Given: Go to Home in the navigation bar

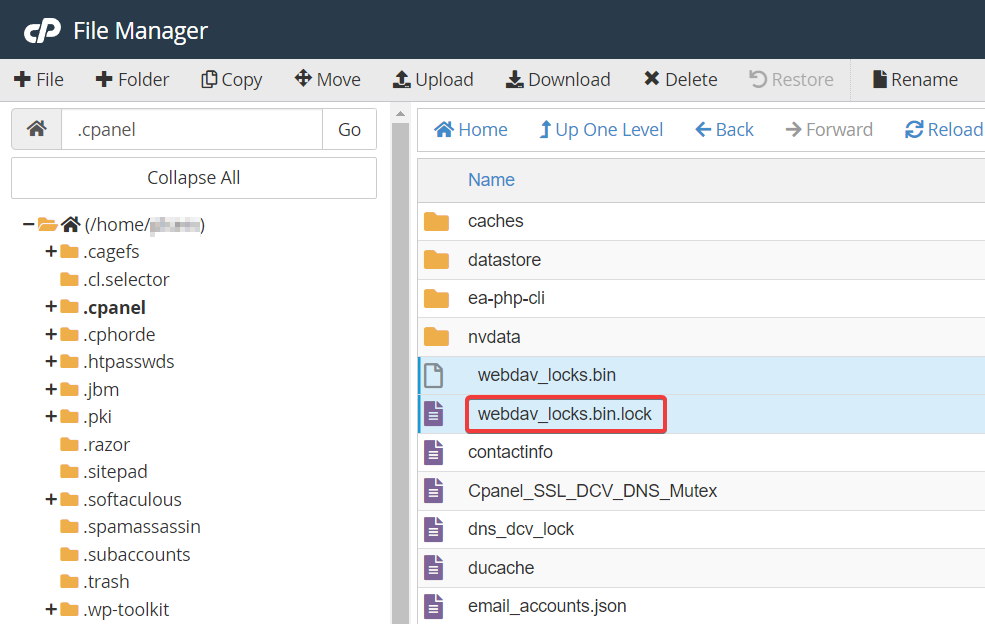Looking at the screenshot, I should point(471,129).
